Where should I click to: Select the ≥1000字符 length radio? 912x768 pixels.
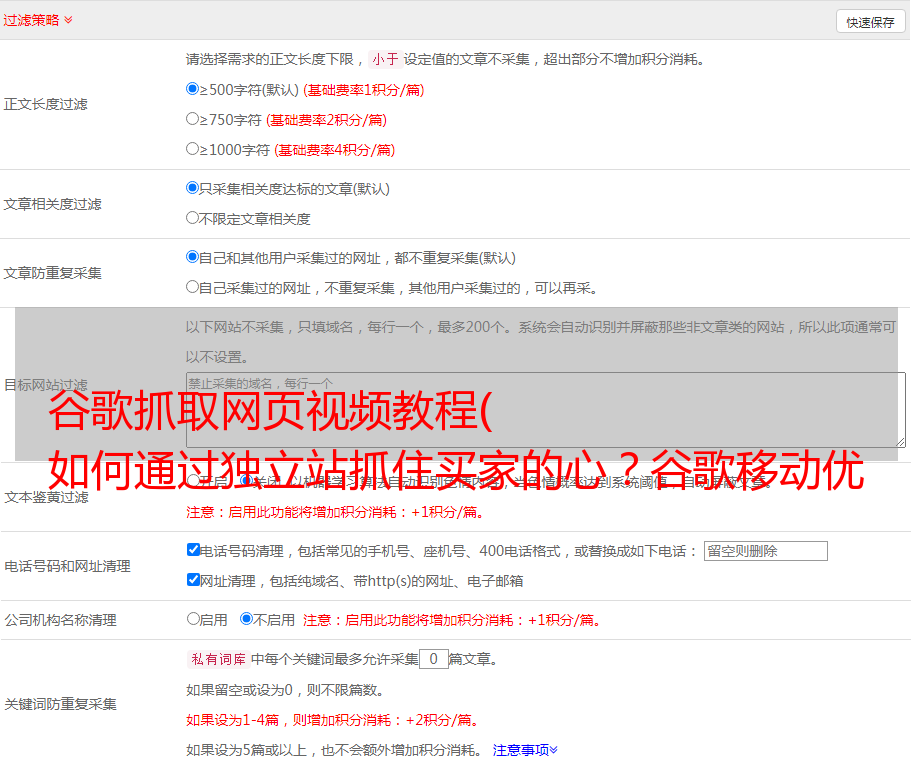pyautogui.click(x=193, y=149)
